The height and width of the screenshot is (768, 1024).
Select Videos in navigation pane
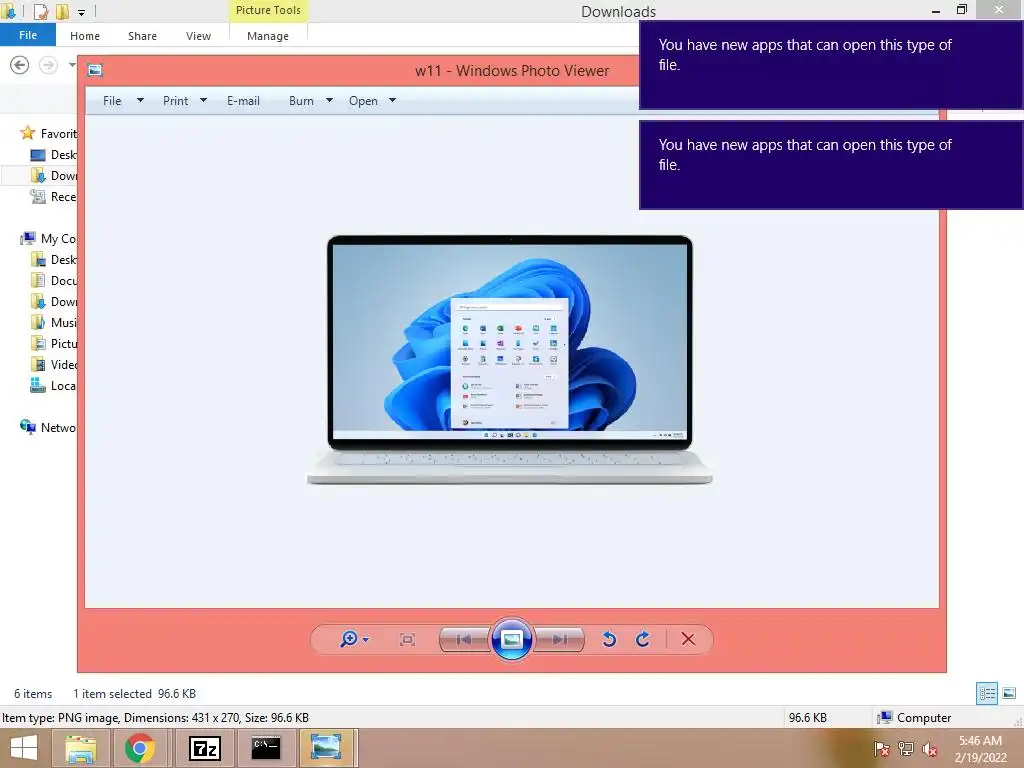tap(54, 364)
